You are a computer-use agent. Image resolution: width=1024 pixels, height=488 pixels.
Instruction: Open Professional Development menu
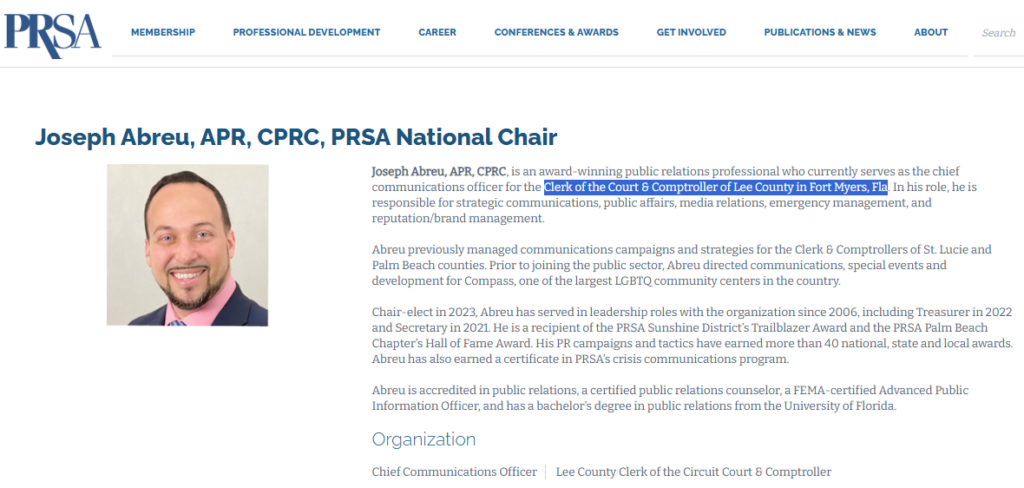[306, 32]
